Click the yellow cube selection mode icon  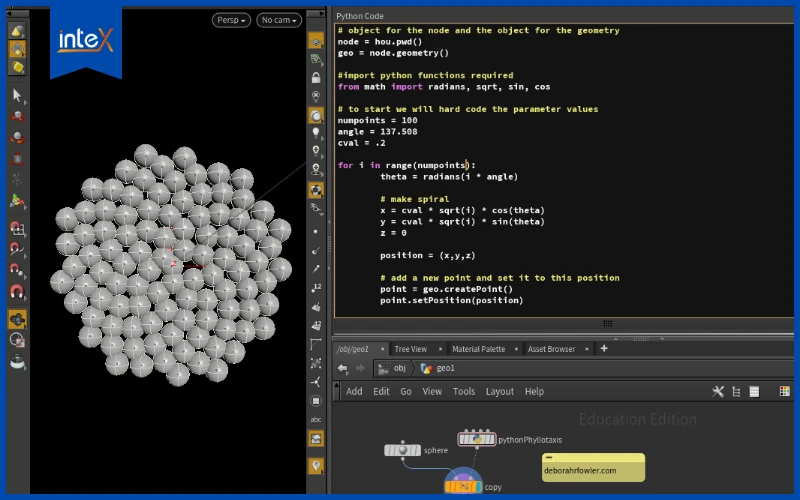pyautogui.click(x=17, y=67)
